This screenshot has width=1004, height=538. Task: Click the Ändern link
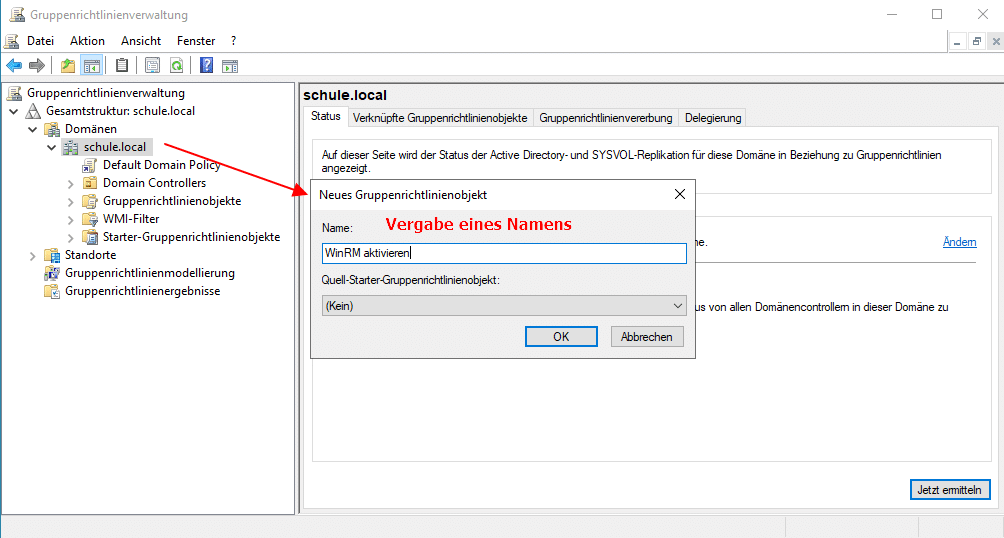tap(959, 242)
